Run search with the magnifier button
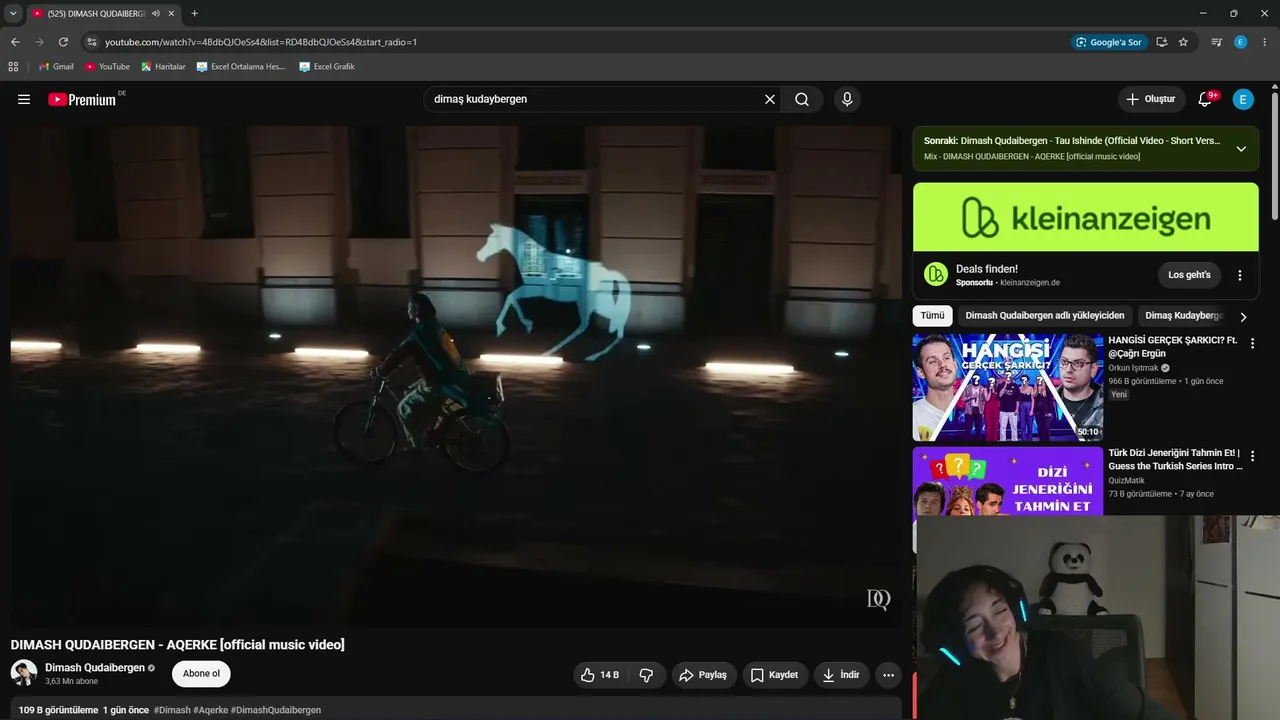 coord(802,99)
